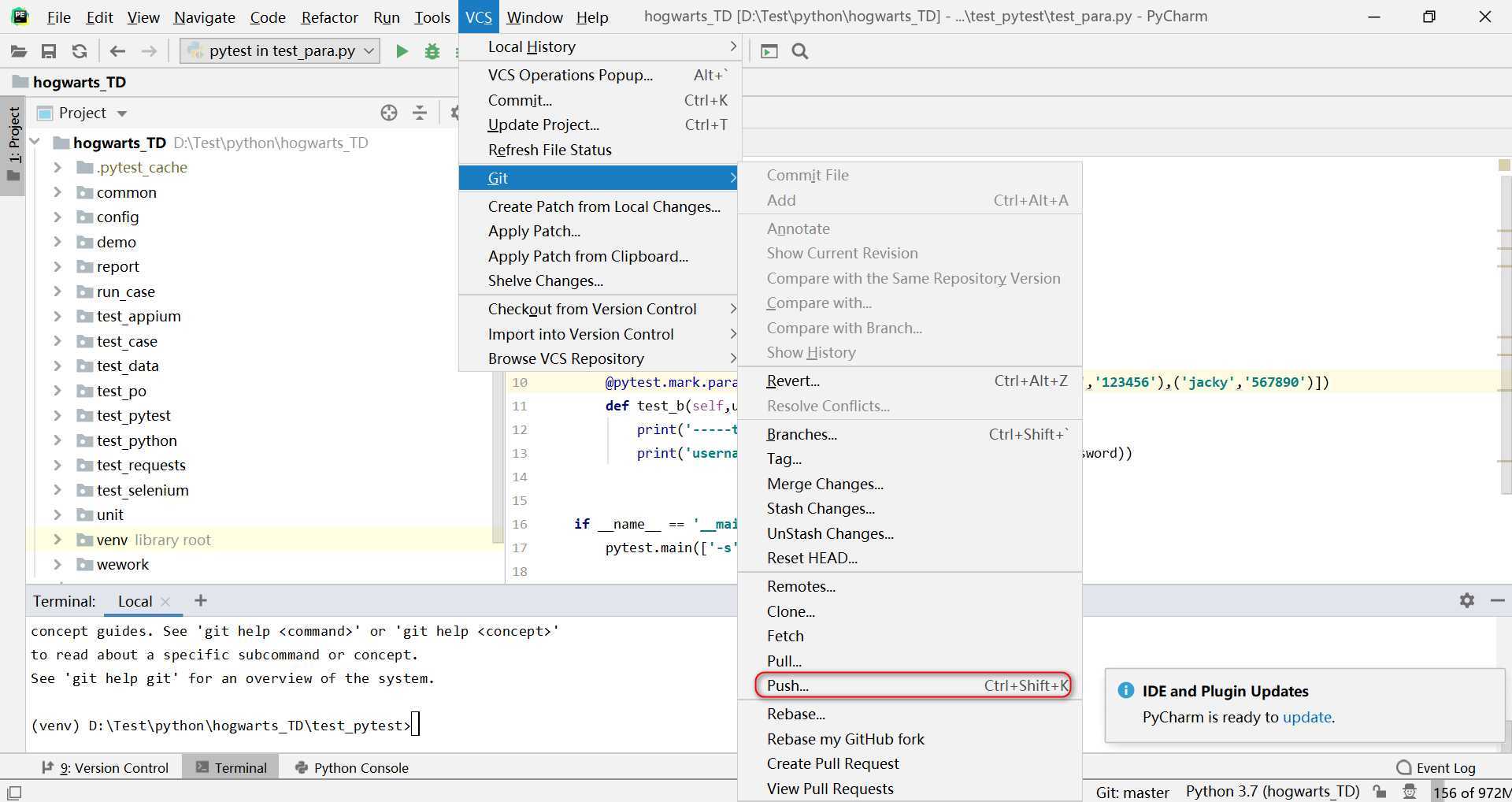Expand the venv library root folder
This screenshot has width=1512, height=802.
click(57, 540)
